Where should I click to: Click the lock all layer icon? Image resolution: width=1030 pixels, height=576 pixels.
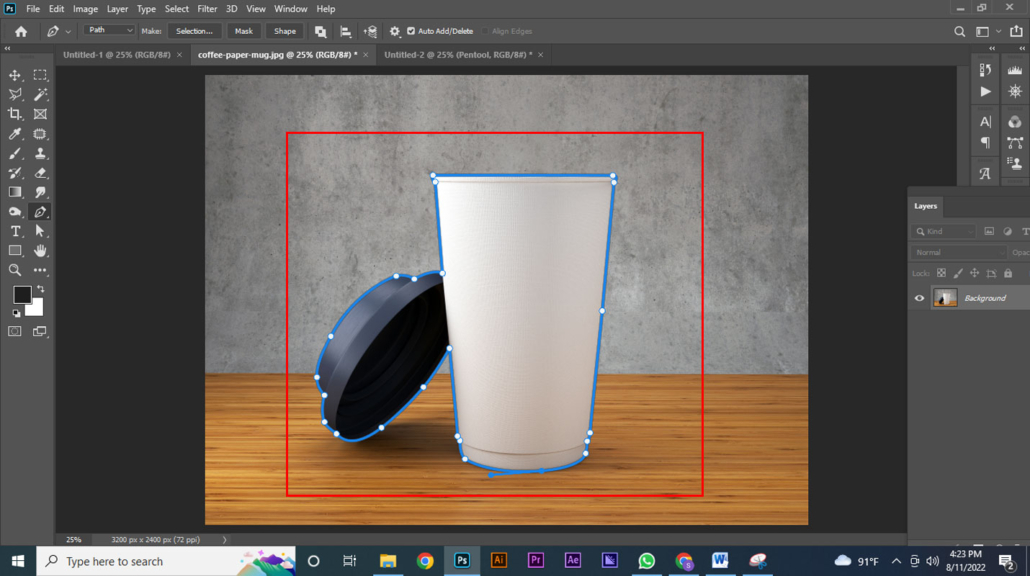click(1007, 273)
